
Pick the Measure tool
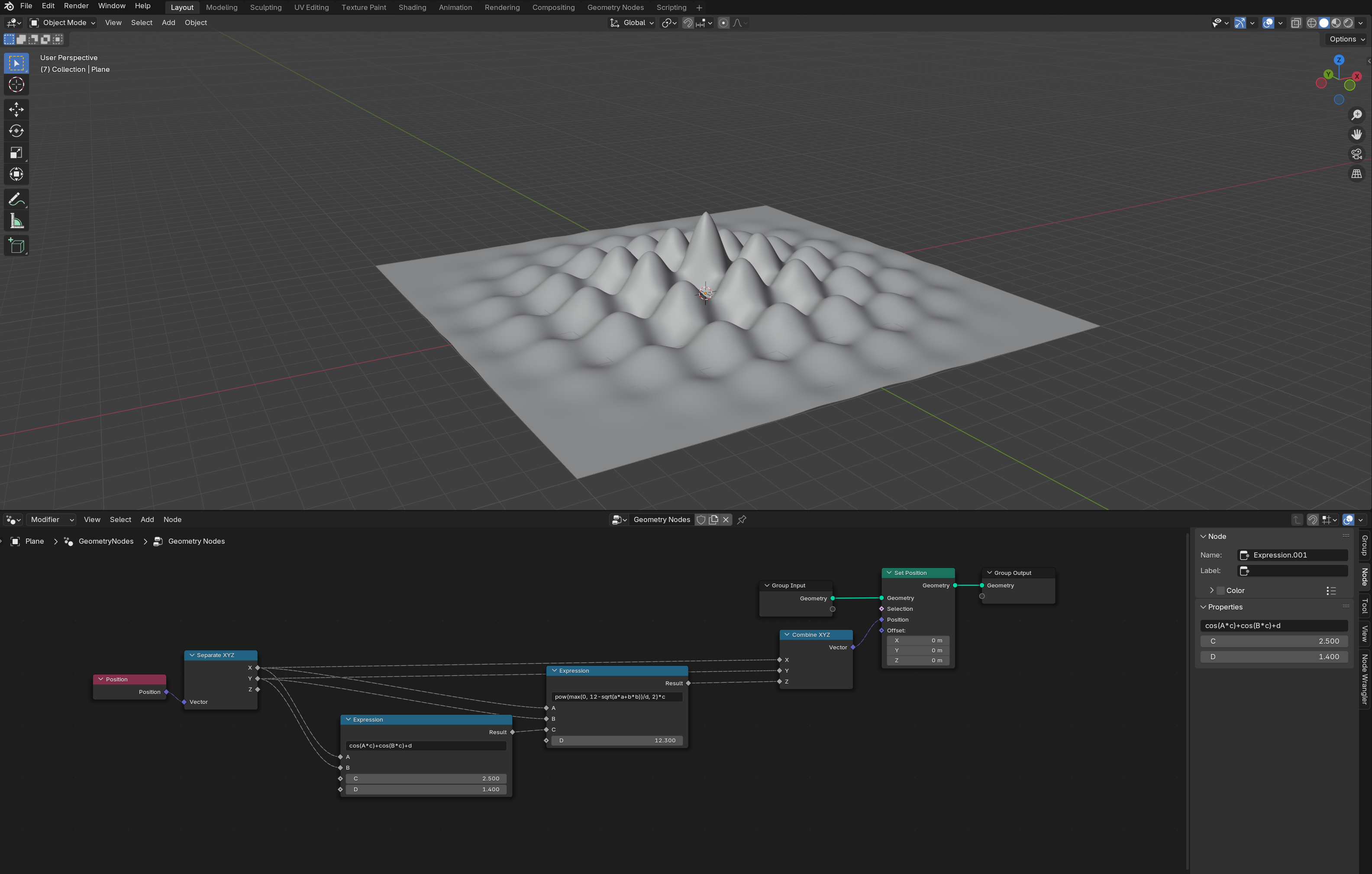point(16,221)
